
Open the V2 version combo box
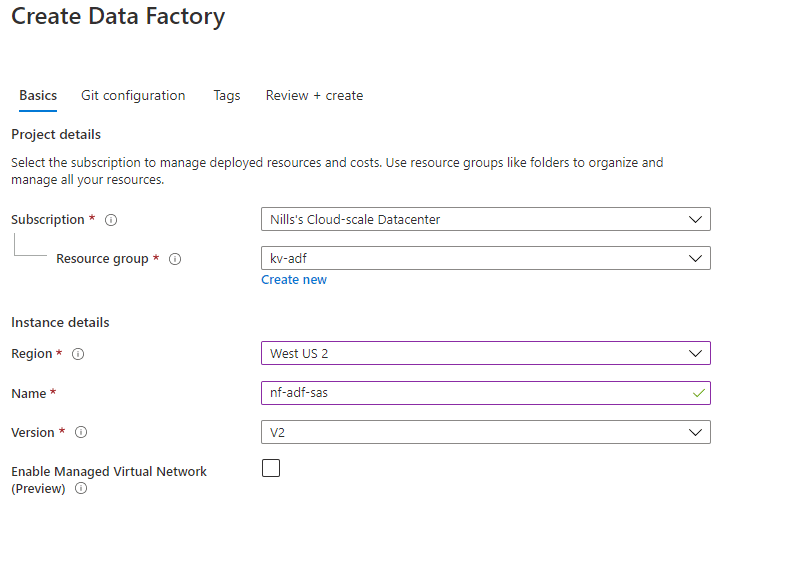tap(486, 433)
